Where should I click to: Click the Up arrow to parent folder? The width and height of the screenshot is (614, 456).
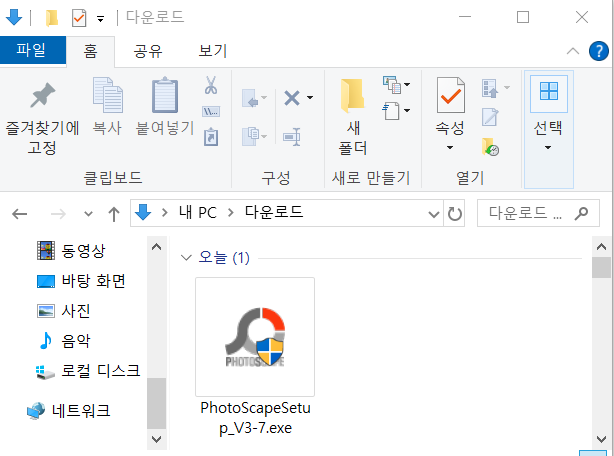click(x=114, y=214)
